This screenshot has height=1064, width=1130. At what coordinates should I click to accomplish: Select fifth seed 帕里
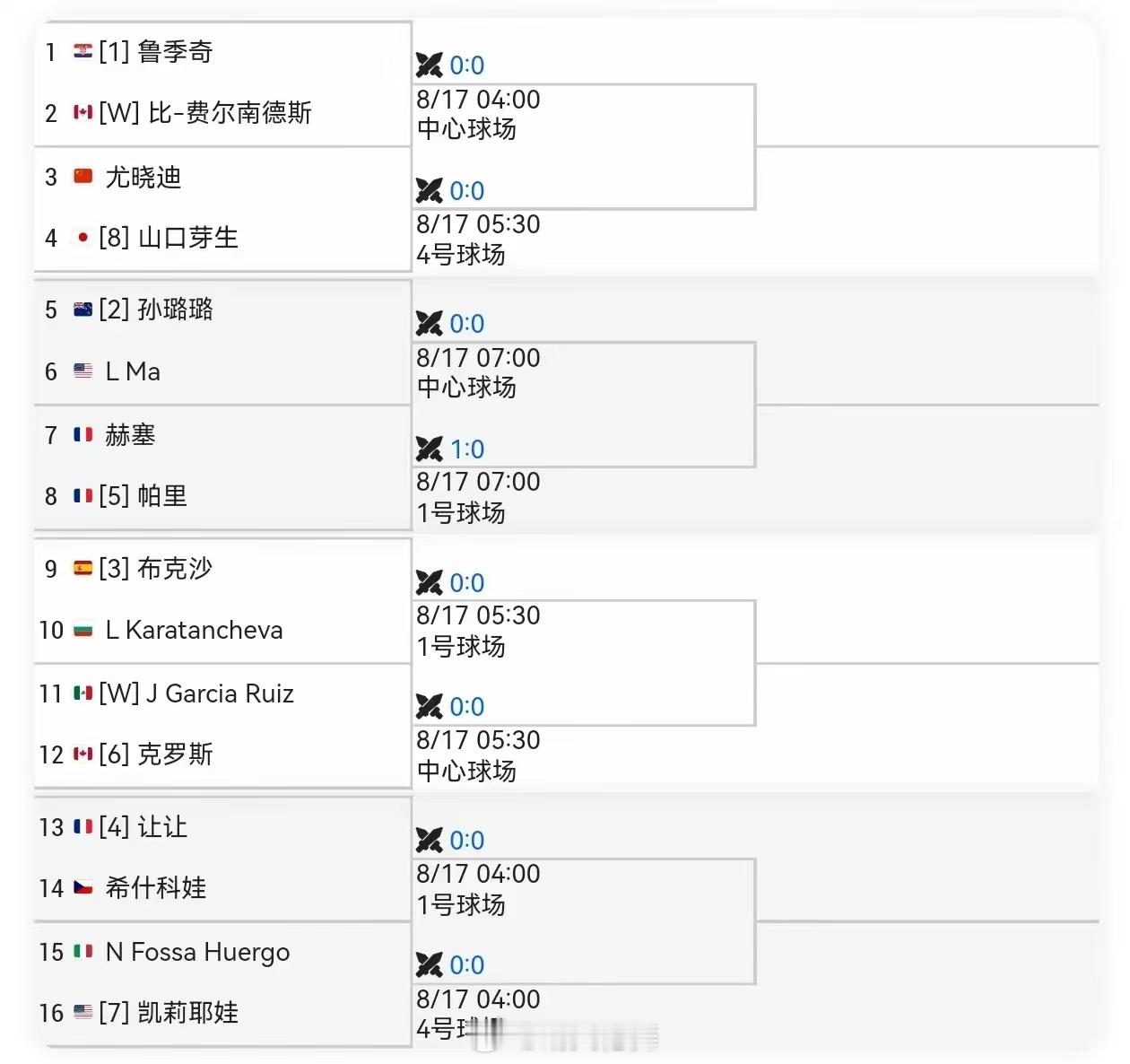click(162, 495)
